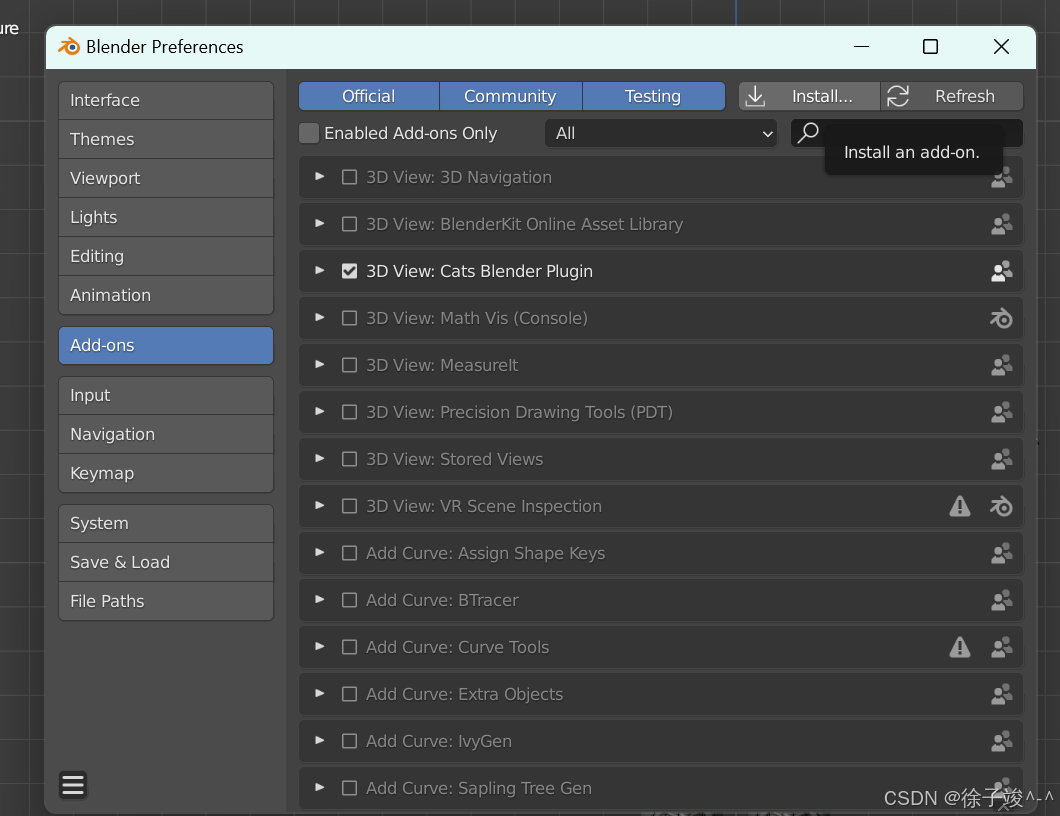
Task: Open the File Paths preferences section
Action: [166, 601]
